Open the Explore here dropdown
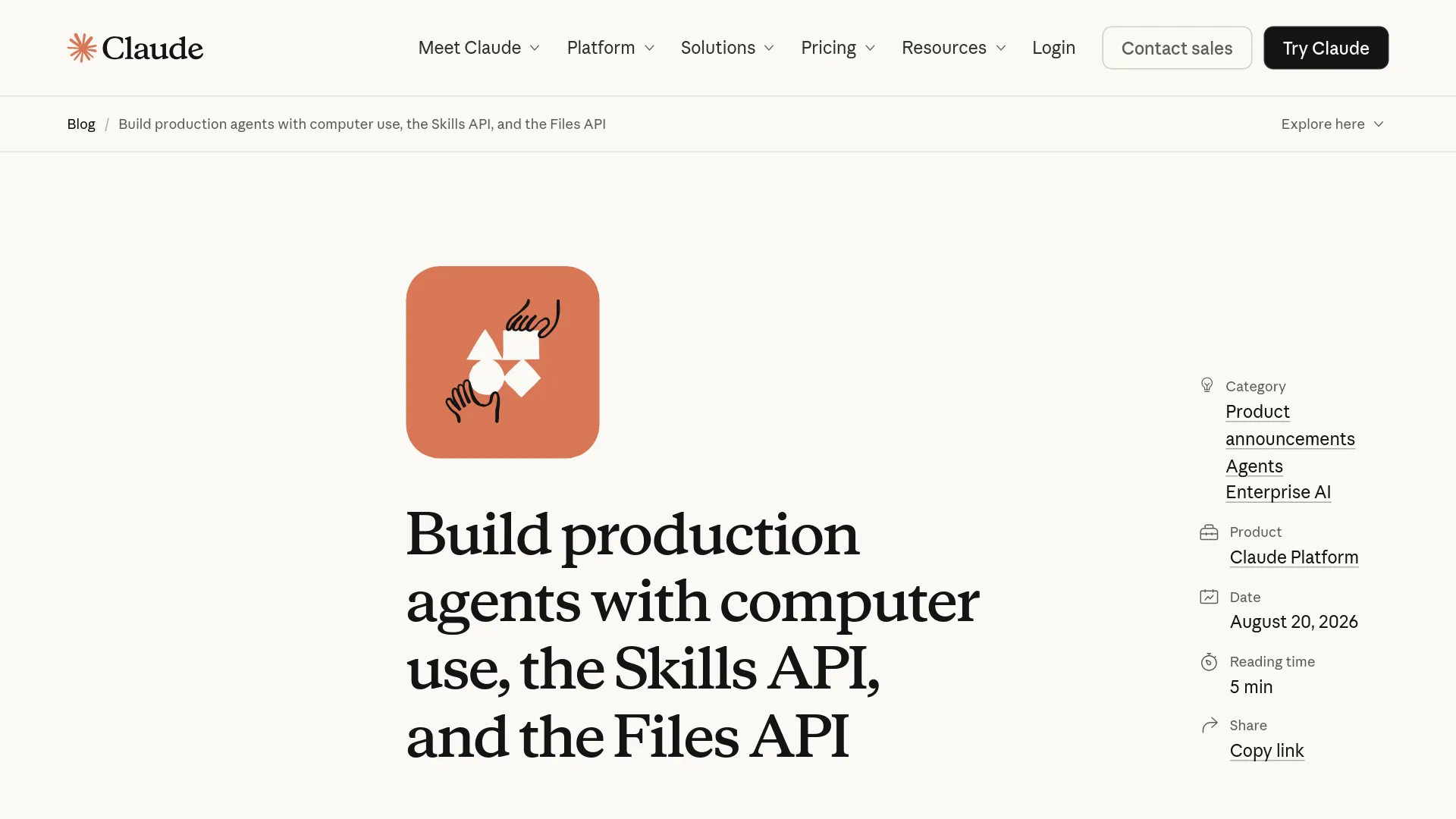Screen dimensions: 1456x819 tap(1332, 124)
